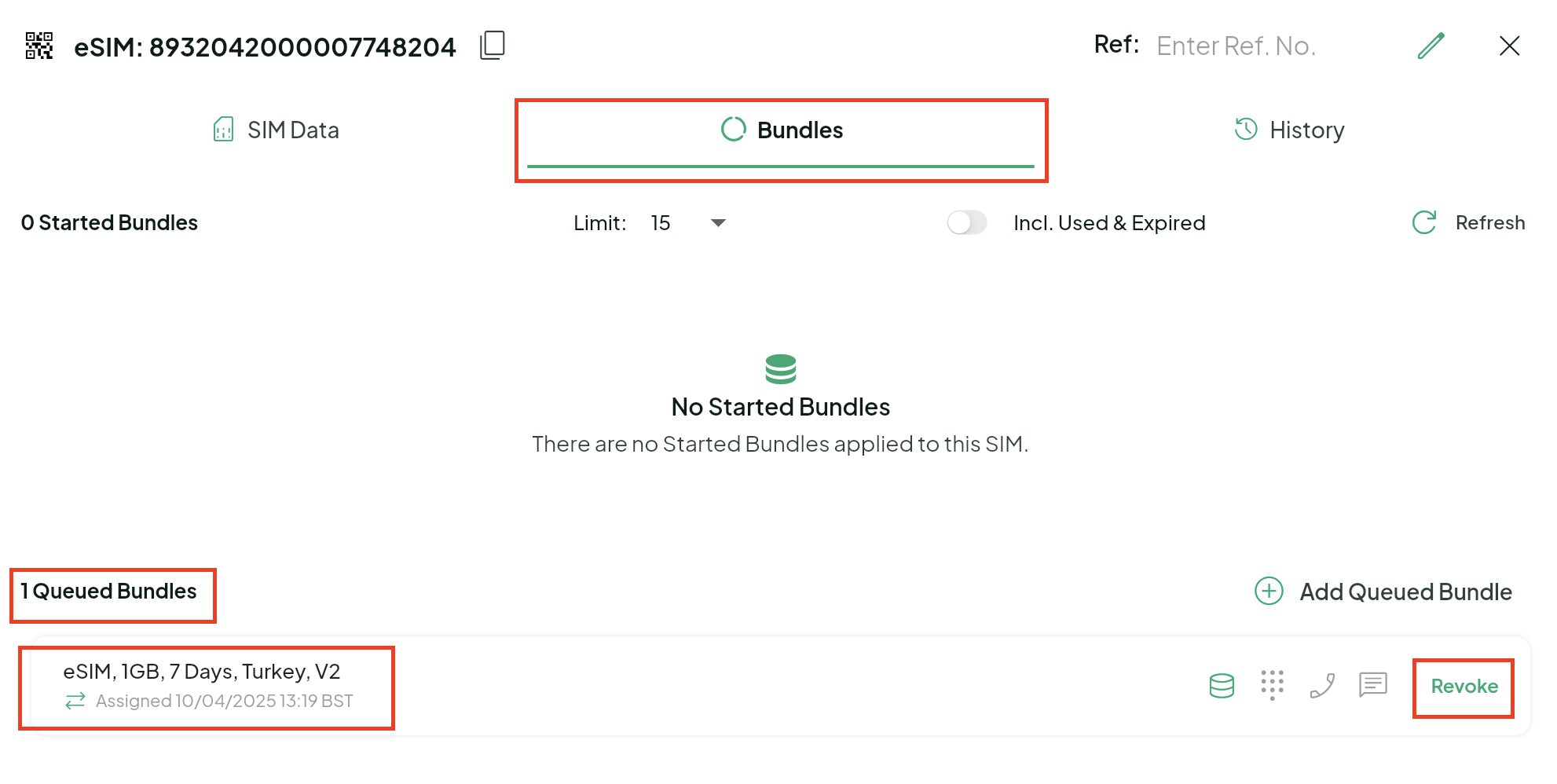Click the phone call icon on queued bundle
Viewport: 1557px width, 784px height.
(x=1322, y=686)
